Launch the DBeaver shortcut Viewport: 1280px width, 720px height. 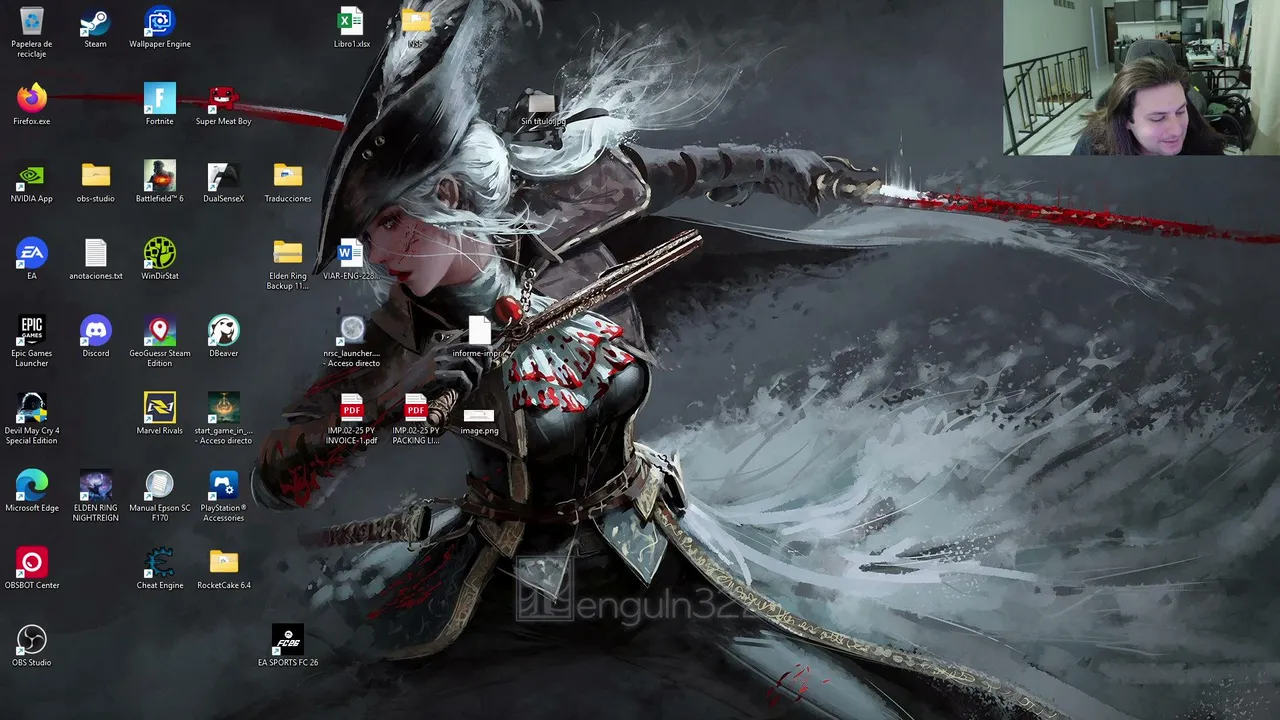[223, 329]
